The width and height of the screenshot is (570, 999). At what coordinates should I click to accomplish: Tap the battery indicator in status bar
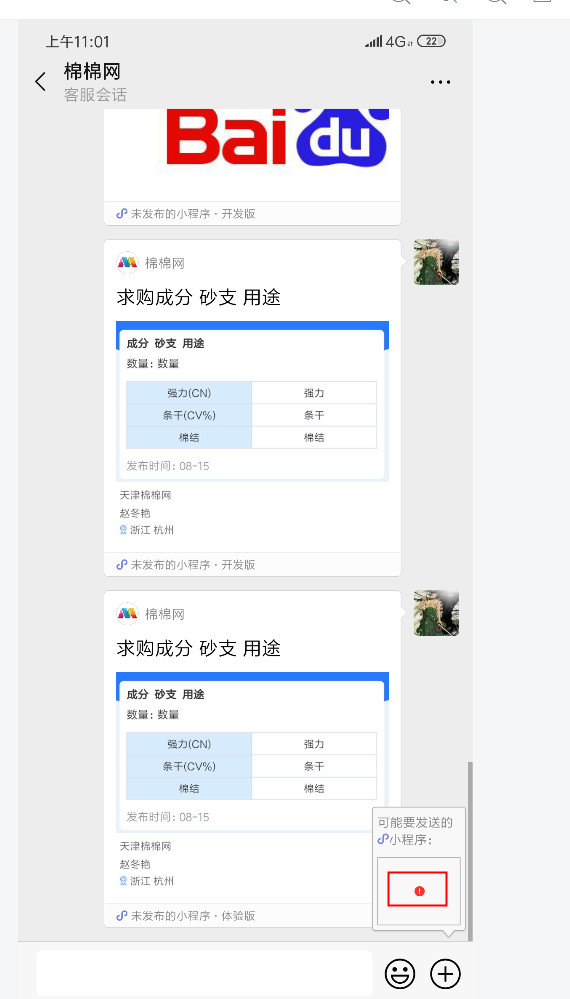(431, 41)
